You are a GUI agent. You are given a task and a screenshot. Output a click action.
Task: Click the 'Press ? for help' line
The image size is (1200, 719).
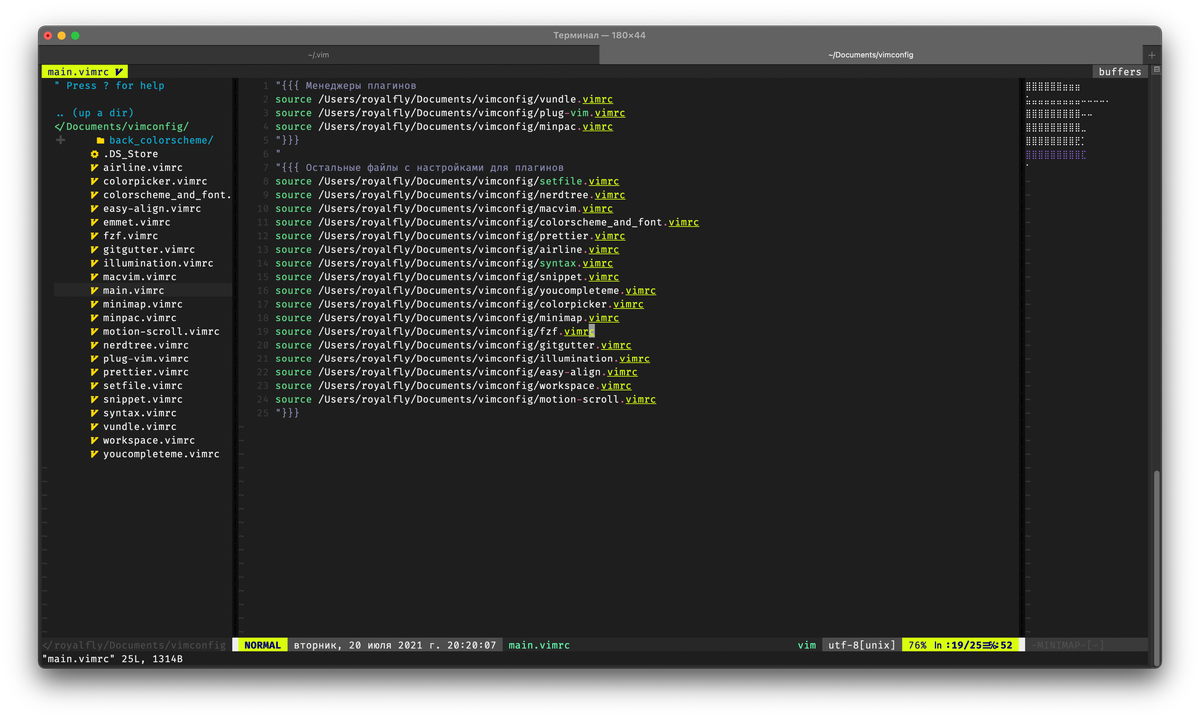pos(110,86)
